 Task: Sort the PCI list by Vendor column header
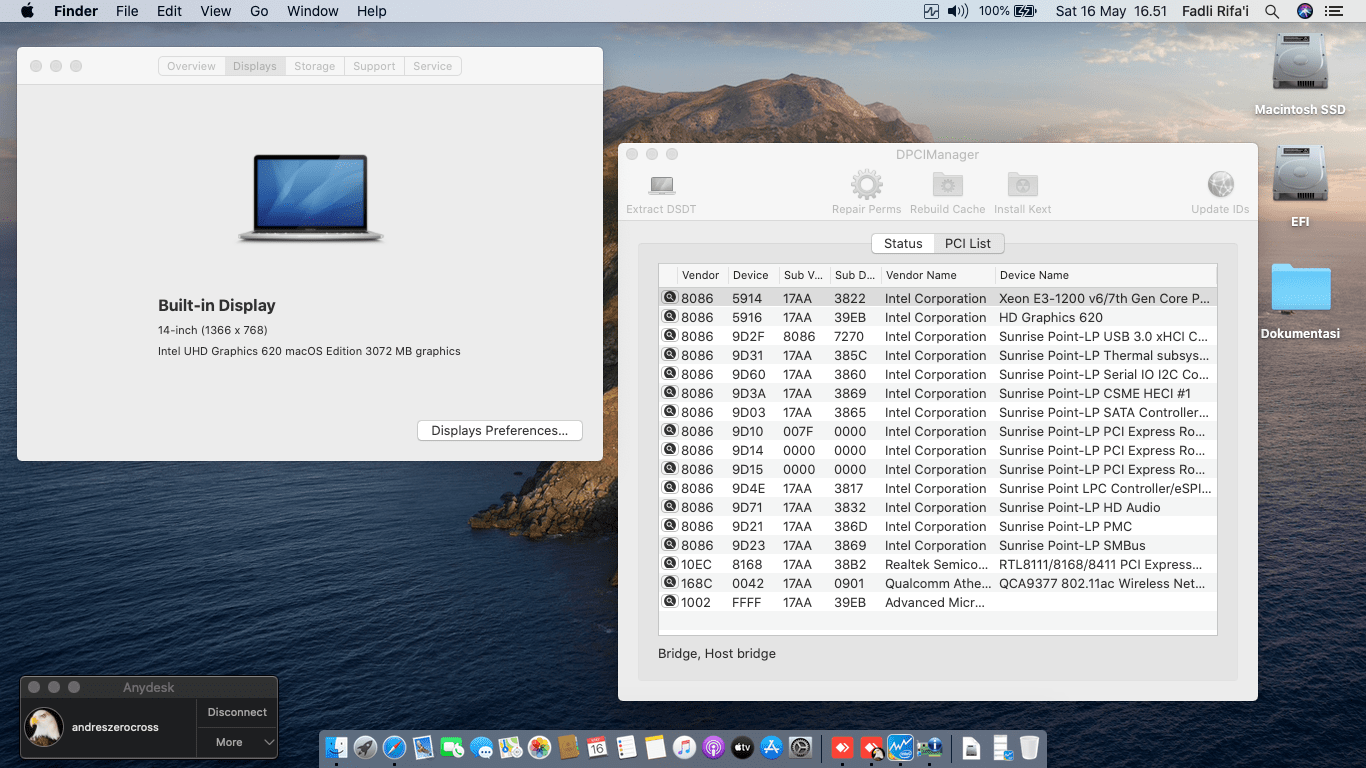(x=700, y=275)
